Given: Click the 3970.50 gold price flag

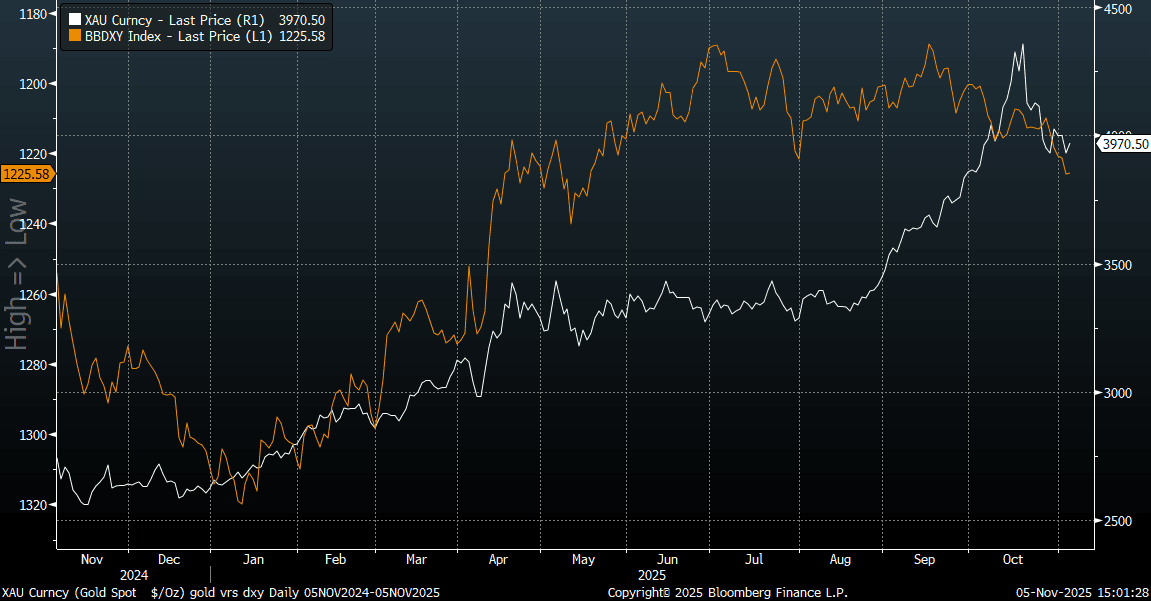Looking at the screenshot, I should coord(1124,145).
